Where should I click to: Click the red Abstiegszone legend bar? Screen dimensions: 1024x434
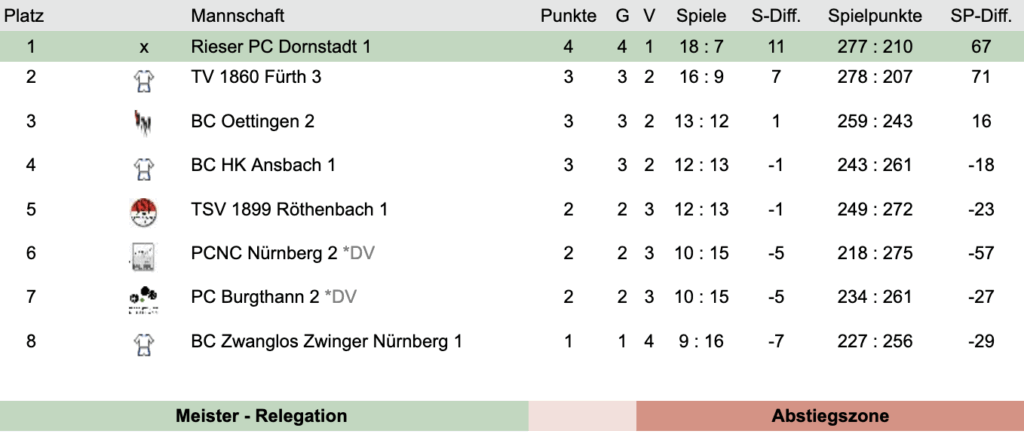(829, 416)
